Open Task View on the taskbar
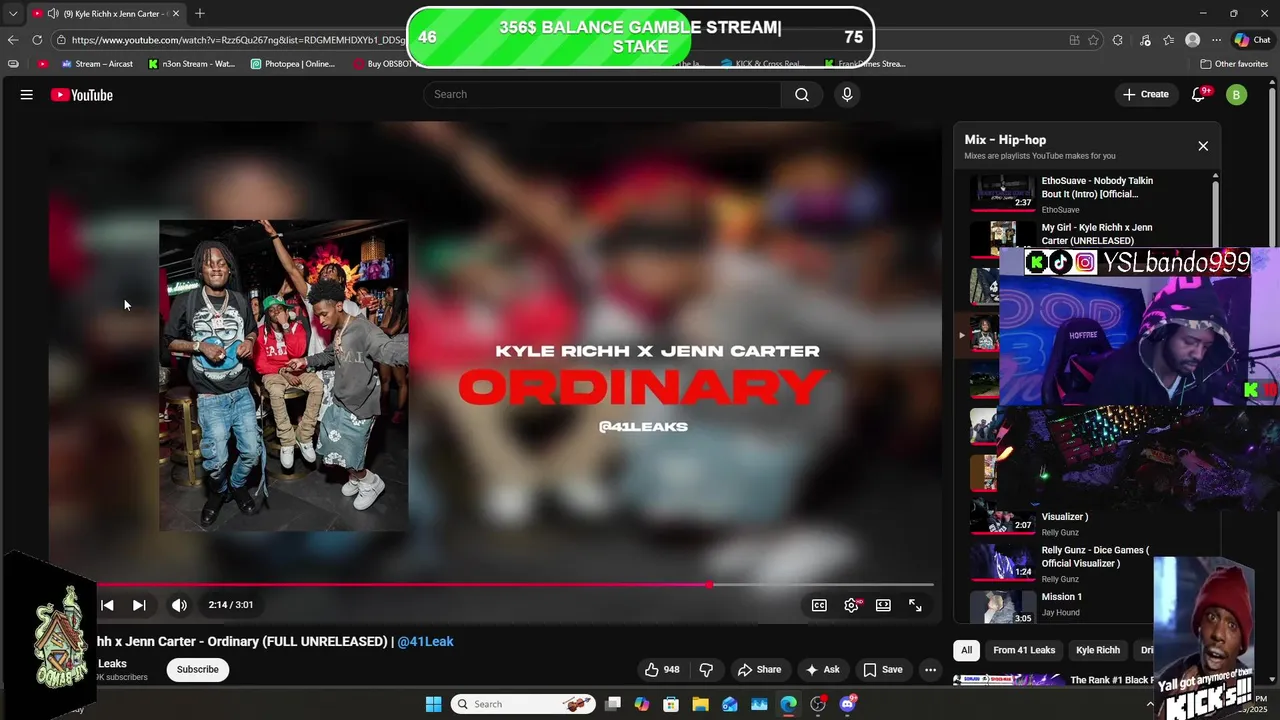Image resolution: width=1280 pixels, height=720 pixels. pos(613,704)
